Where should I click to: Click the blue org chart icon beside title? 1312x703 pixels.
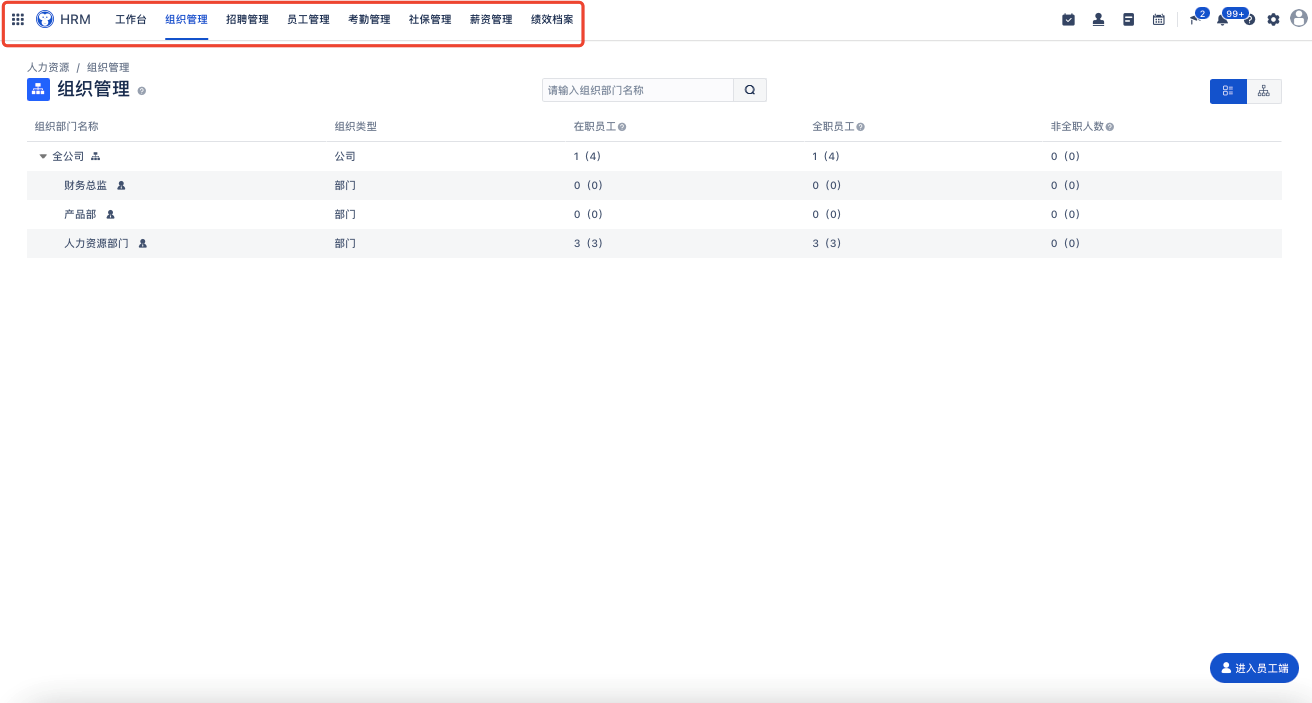pos(38,89)
